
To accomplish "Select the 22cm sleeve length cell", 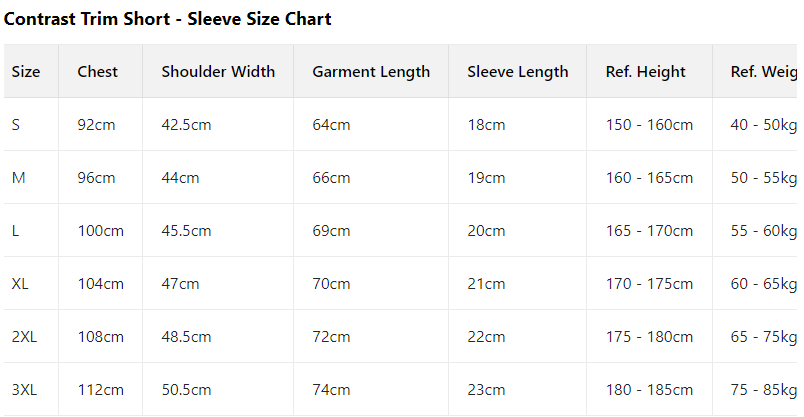I will 486,337.
